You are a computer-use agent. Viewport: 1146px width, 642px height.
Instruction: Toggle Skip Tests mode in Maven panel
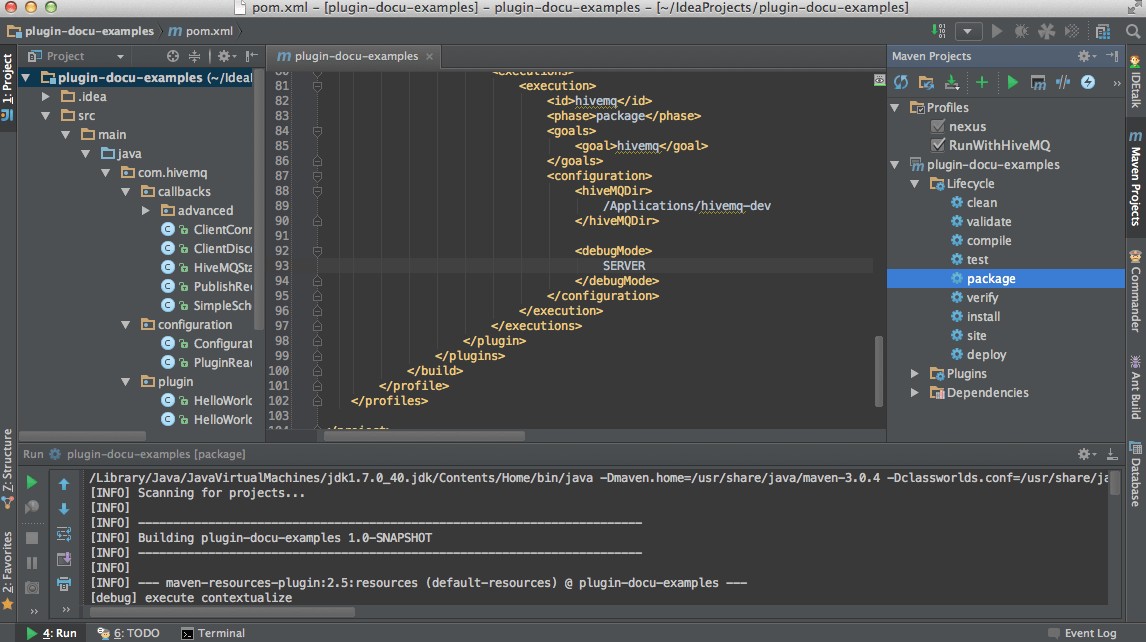coord(1062,82)
